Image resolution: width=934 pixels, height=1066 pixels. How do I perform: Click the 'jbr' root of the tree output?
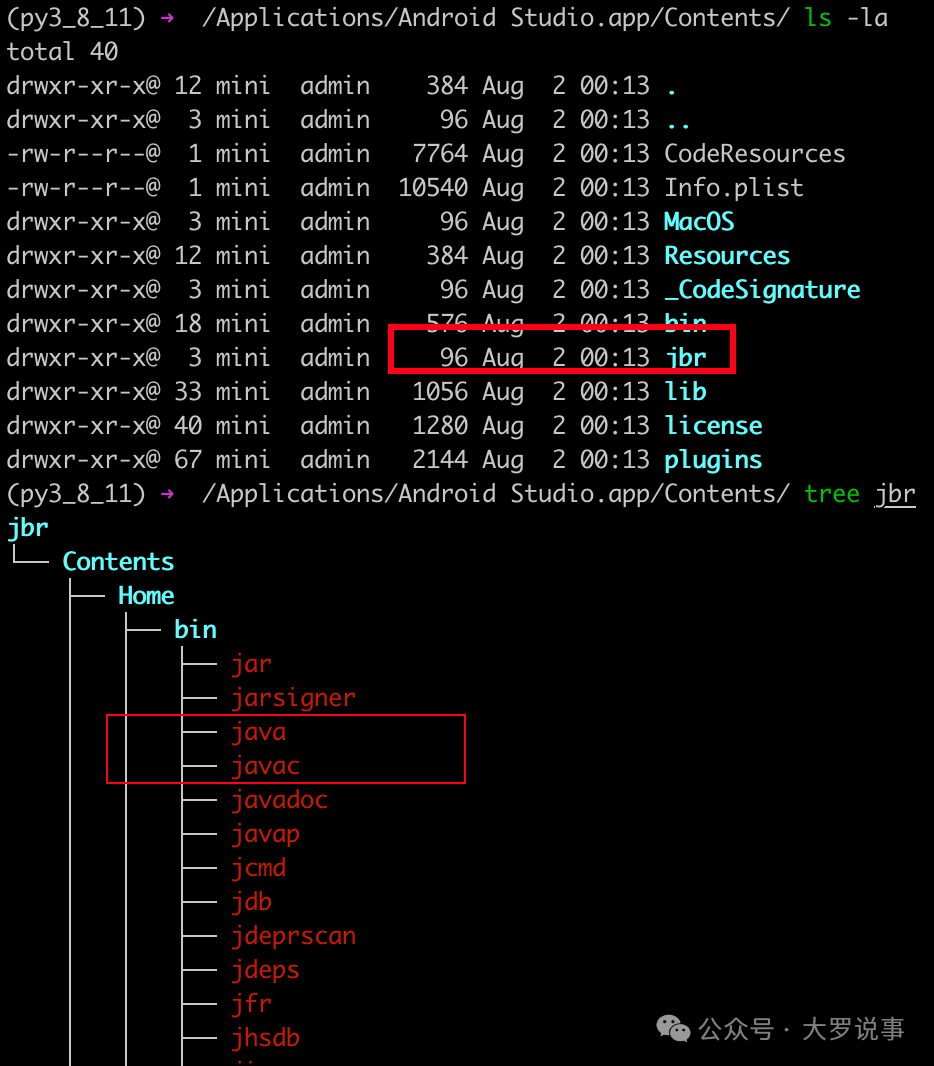tap(28, 528)
